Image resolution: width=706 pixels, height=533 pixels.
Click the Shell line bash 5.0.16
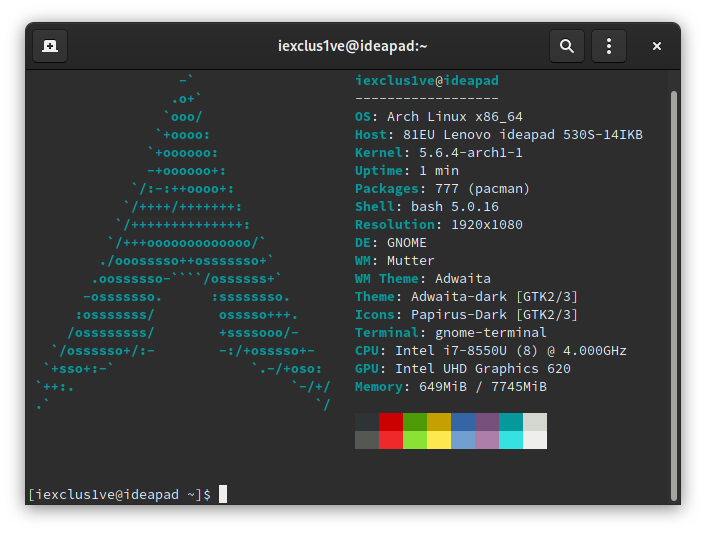(427, 207)
